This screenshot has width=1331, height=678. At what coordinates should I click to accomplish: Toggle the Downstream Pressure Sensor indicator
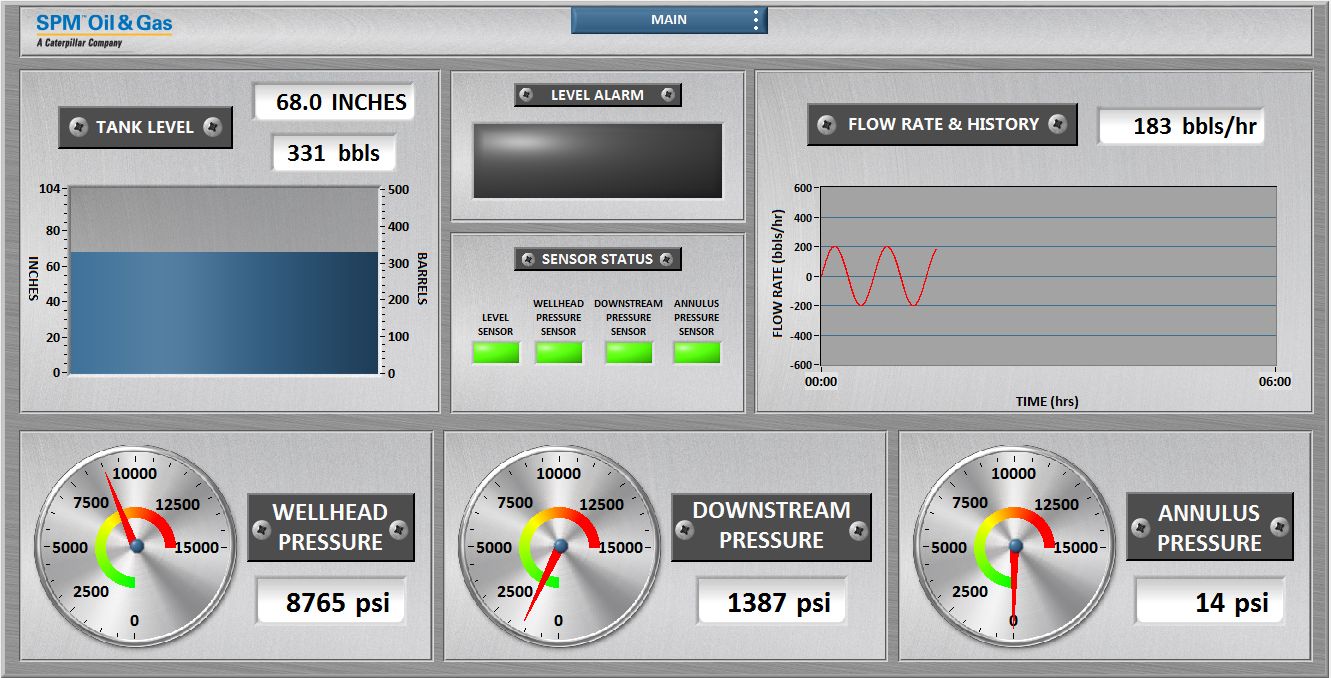tap(629, 351)
